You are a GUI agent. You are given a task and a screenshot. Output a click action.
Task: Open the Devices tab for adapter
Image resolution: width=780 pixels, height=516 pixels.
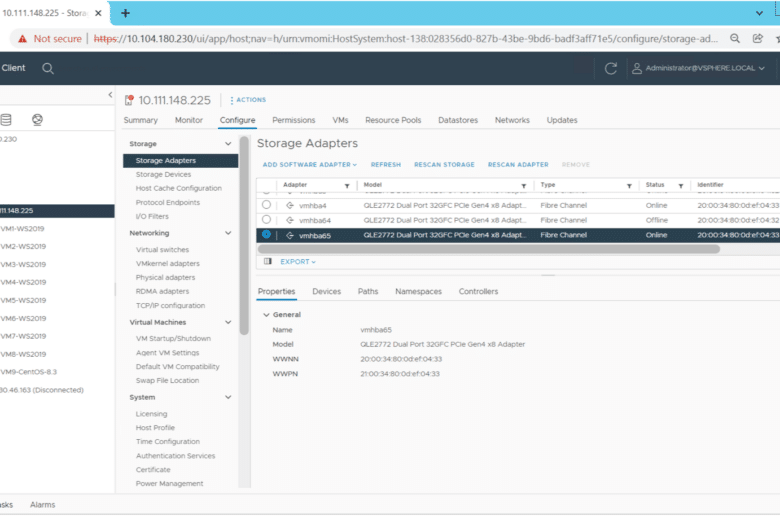(326, 292)
